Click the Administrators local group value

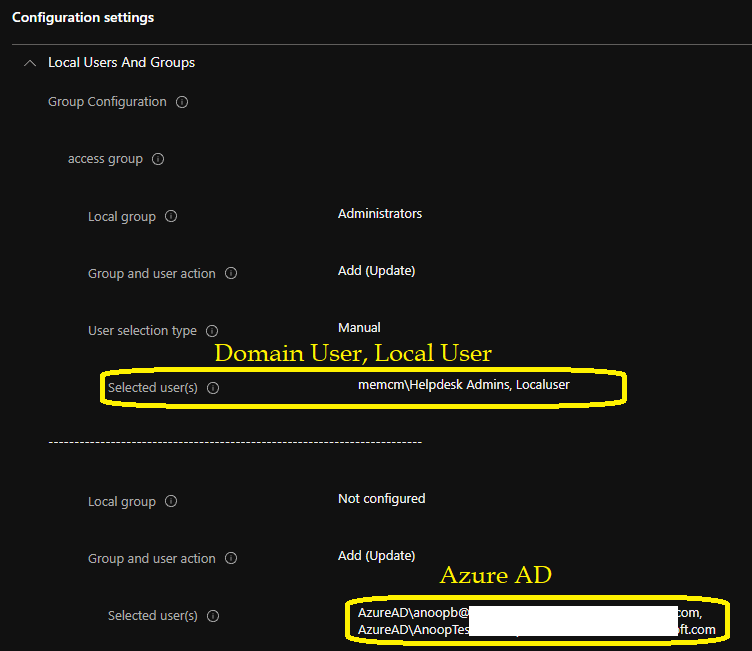pyautogui.click(x=380, y=214)
